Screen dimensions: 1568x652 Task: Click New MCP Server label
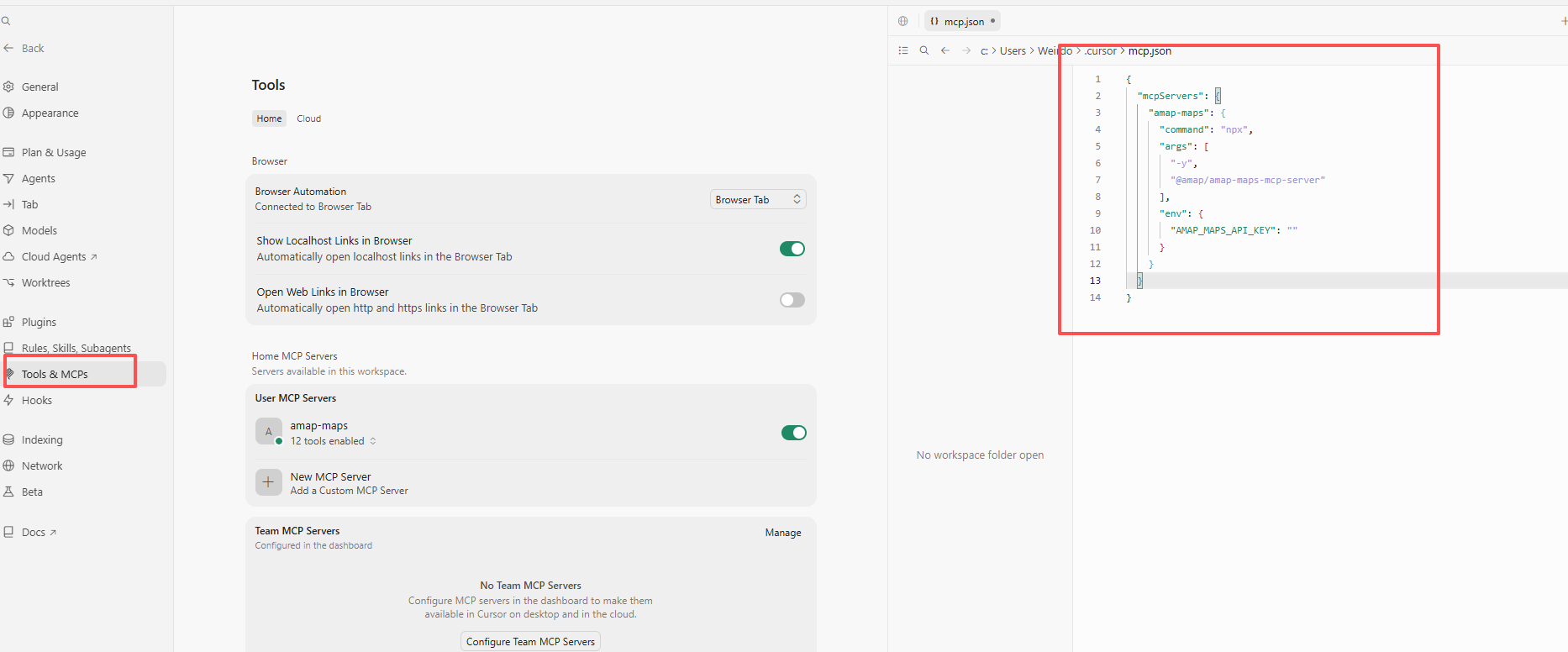pyautogui.click(x=330, y=476)
